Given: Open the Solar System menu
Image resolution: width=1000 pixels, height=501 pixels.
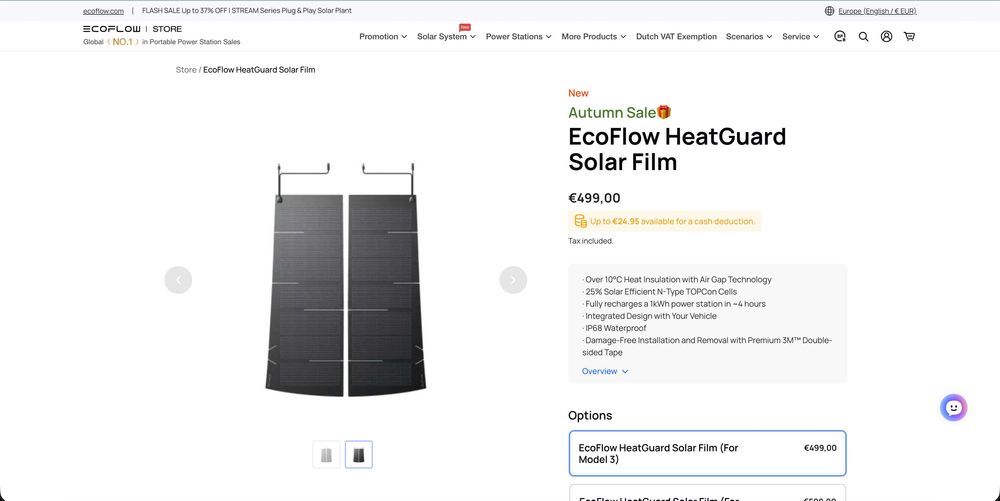Looking at the screenshot, I should click(446, 37).
